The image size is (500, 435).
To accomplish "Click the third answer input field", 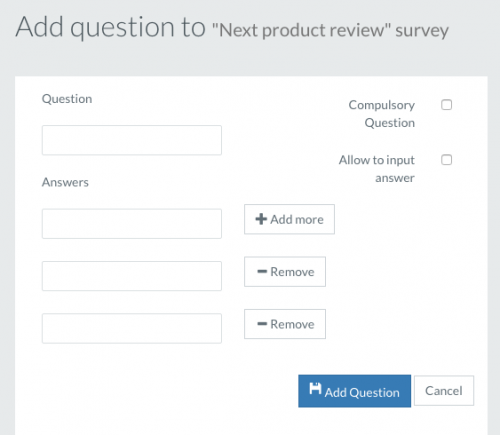I will 132,328.
